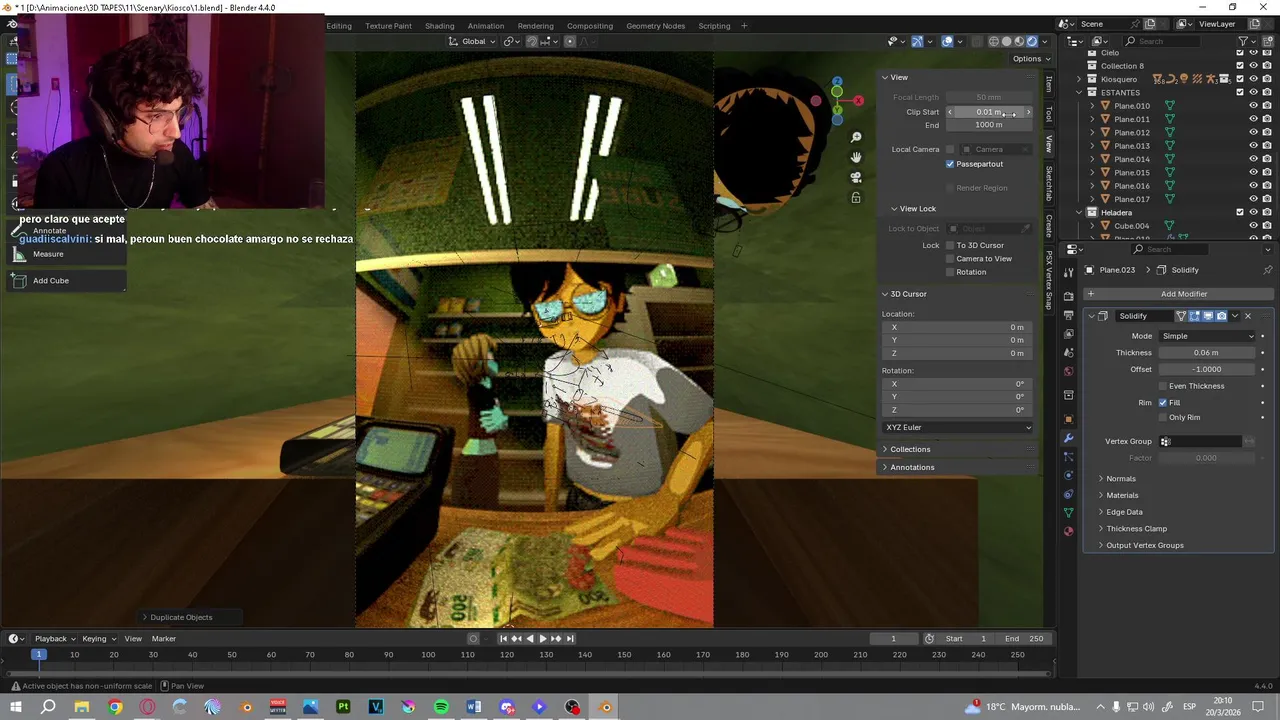This screenshot has height=720, width=1280.
Task: Enable the Only Rim checkbox
Action: 1163,417
